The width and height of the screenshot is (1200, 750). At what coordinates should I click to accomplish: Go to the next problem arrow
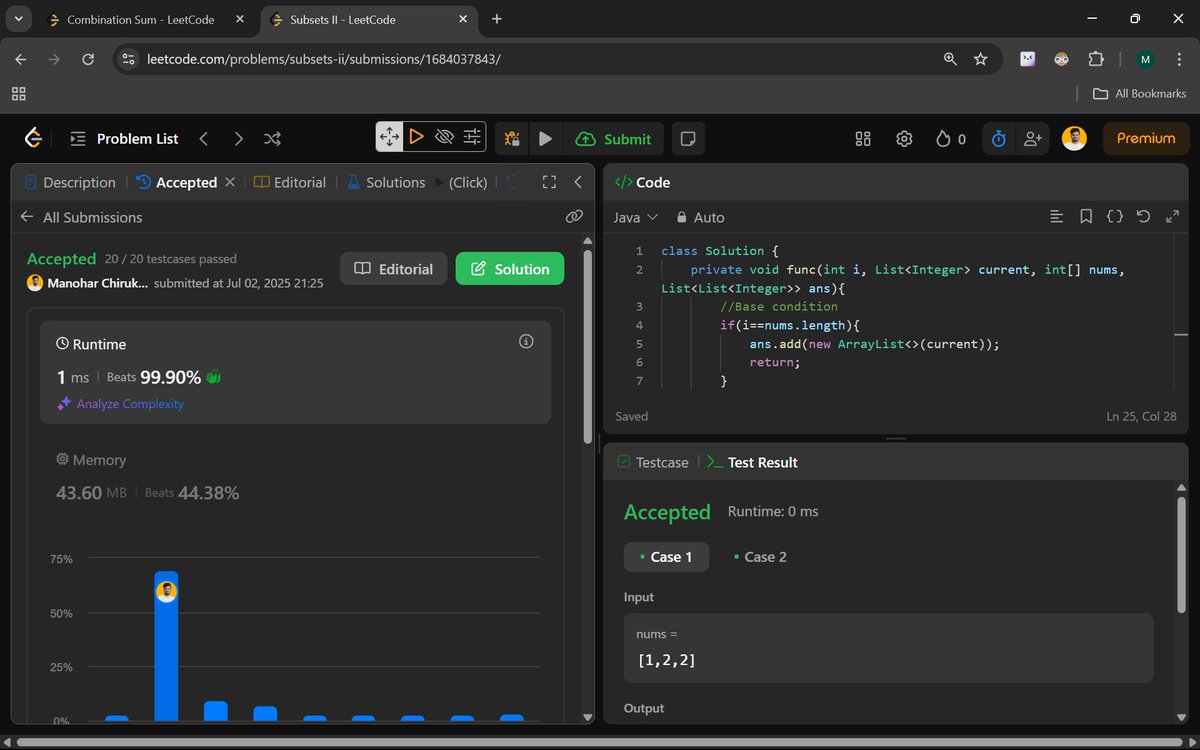238,139
